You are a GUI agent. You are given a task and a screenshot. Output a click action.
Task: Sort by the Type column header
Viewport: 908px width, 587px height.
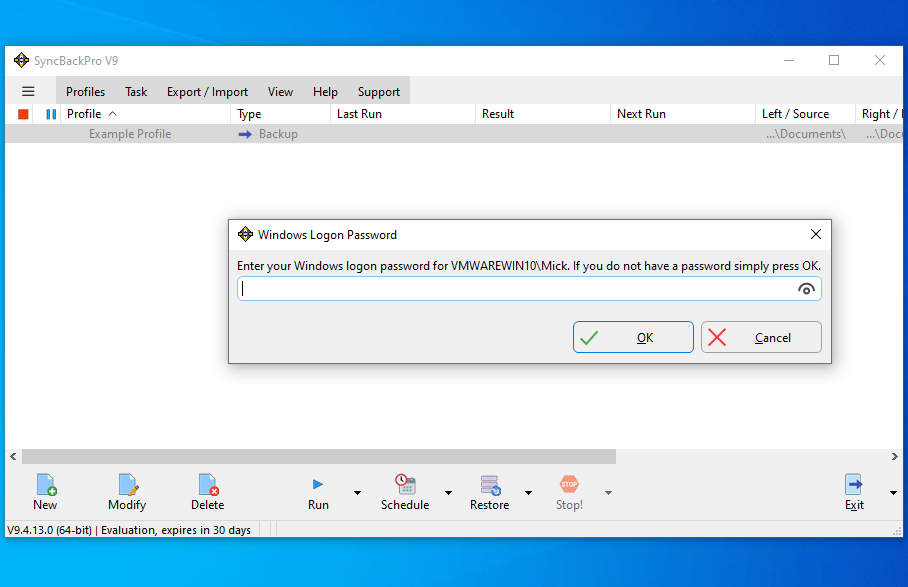tap(281, 114)
